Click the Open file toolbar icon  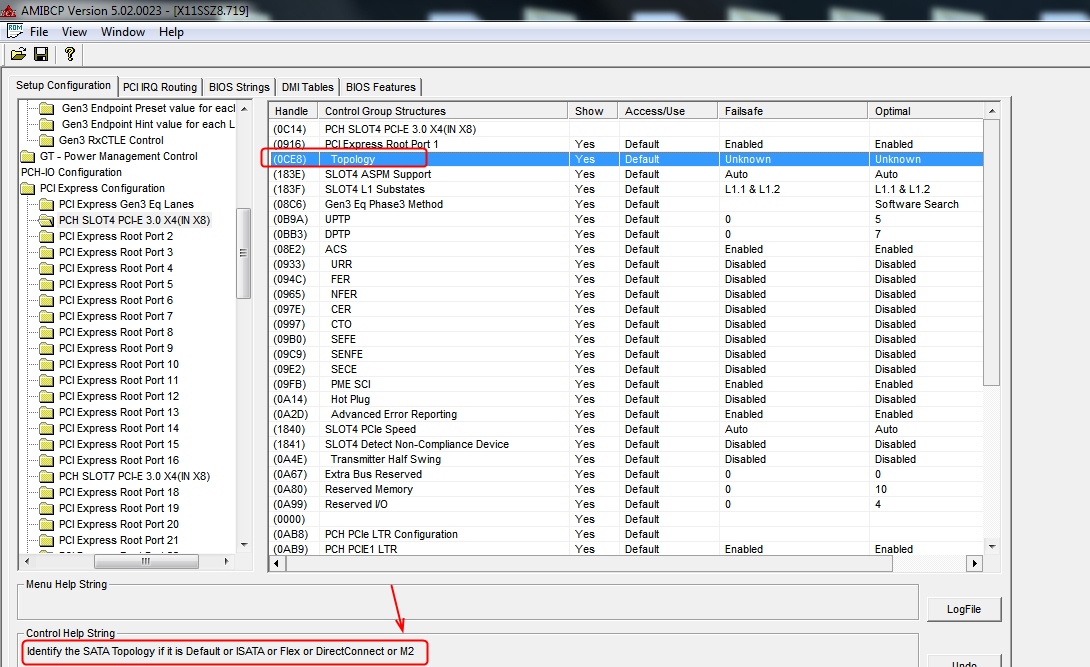coord(19,54)
